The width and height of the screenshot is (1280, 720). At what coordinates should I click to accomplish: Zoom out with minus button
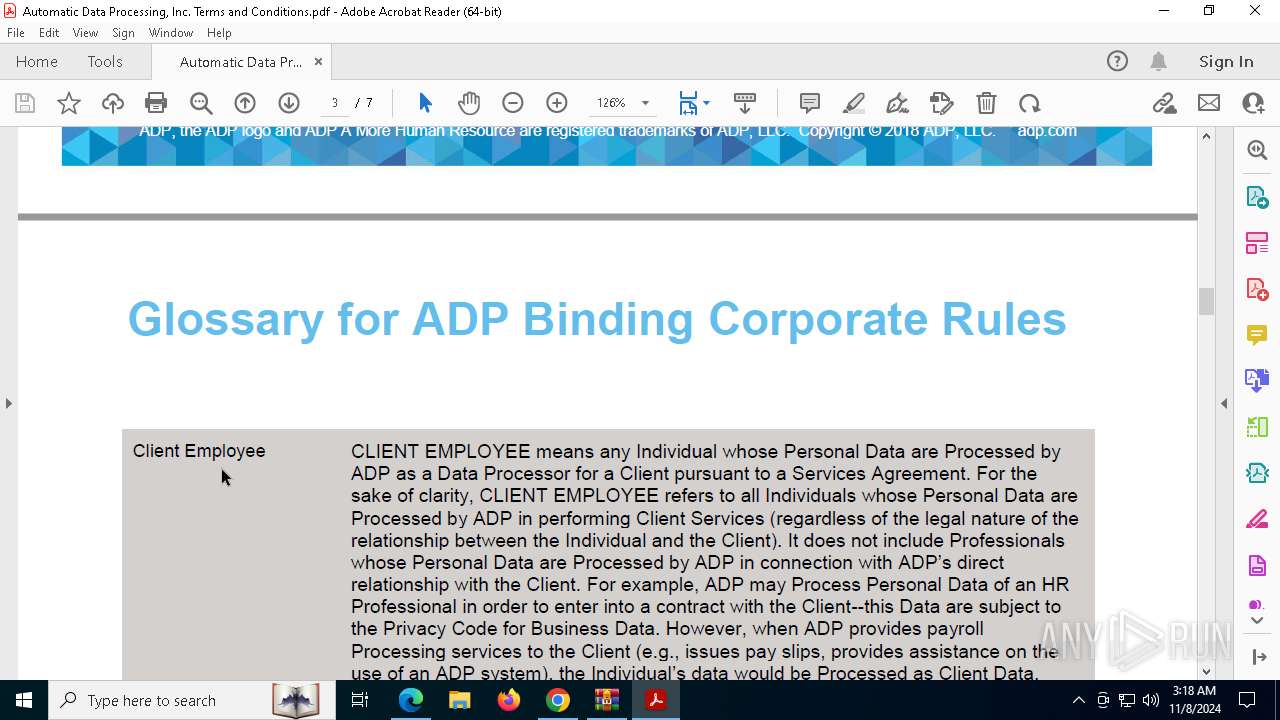513,103
